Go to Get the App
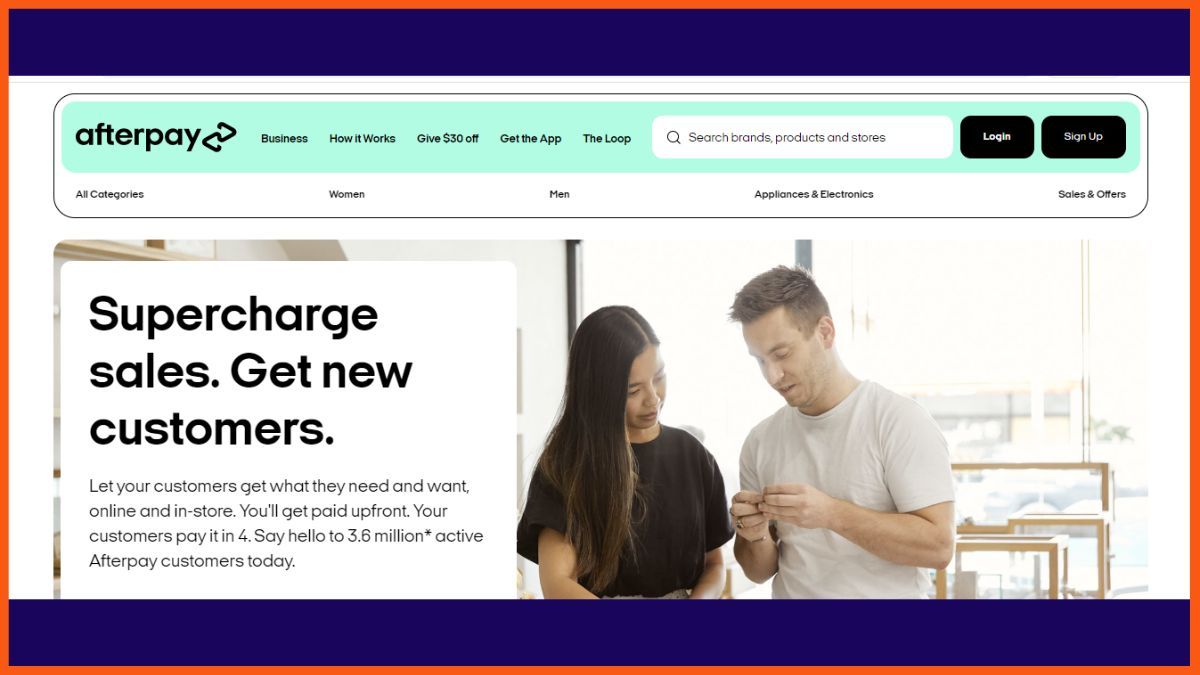Screen dimensions: 1200x675 click(530, 138)
